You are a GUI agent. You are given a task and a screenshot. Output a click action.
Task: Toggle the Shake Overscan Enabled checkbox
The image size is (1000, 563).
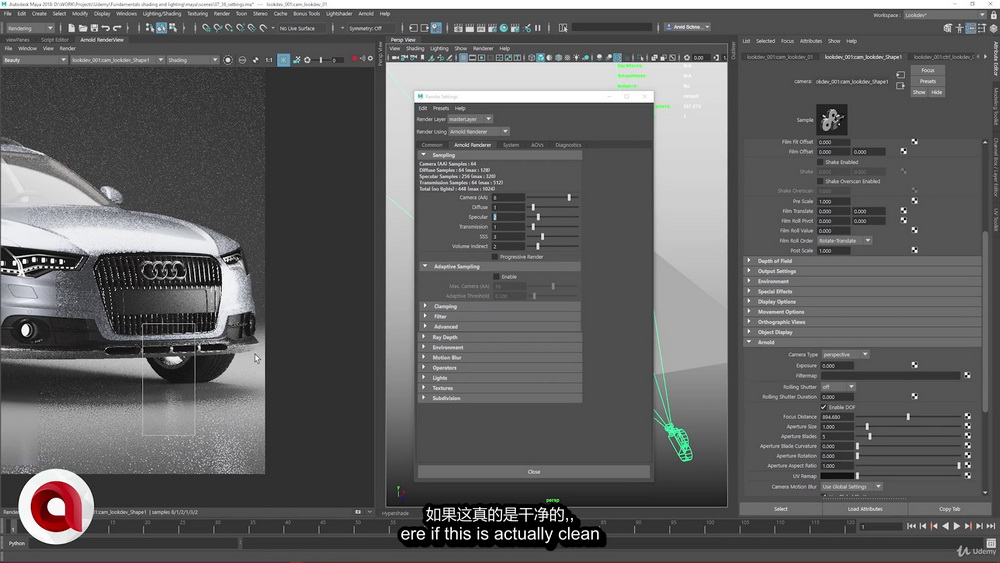point(821,181)
